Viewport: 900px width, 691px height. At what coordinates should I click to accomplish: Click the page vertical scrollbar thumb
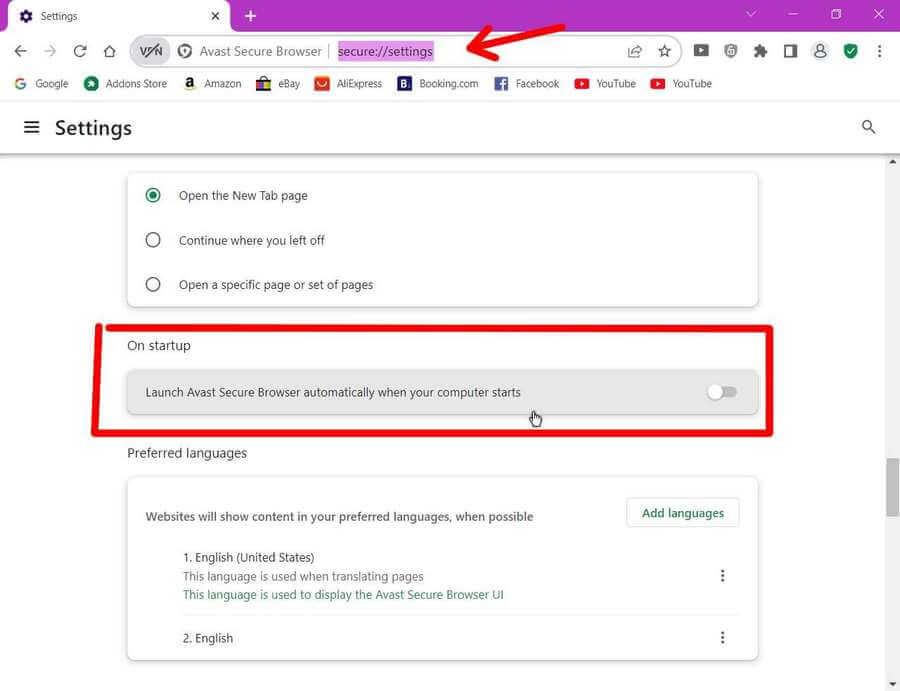tap(892, 487)
